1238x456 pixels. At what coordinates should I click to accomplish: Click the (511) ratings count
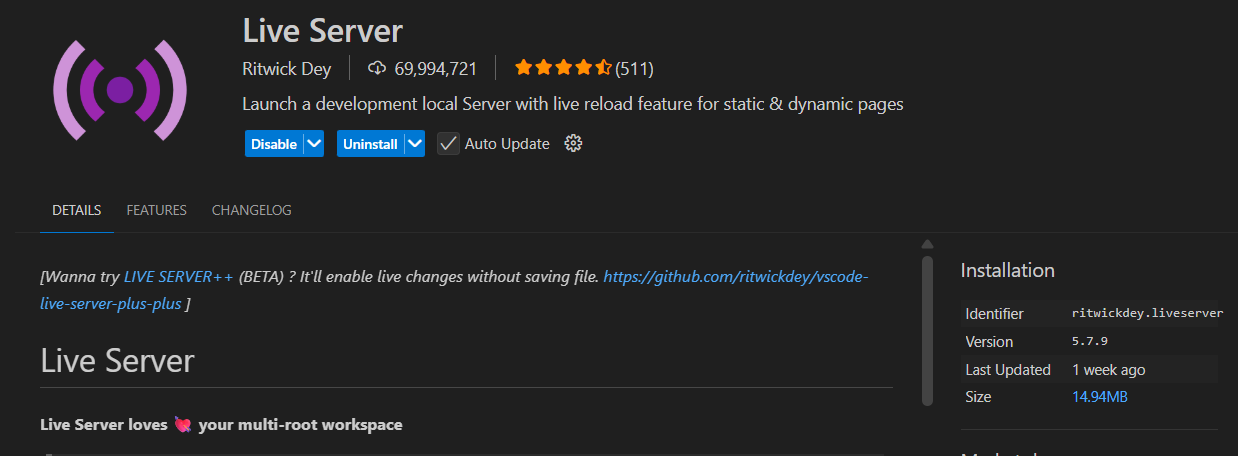pyautogui.click(x=634, y=69)
